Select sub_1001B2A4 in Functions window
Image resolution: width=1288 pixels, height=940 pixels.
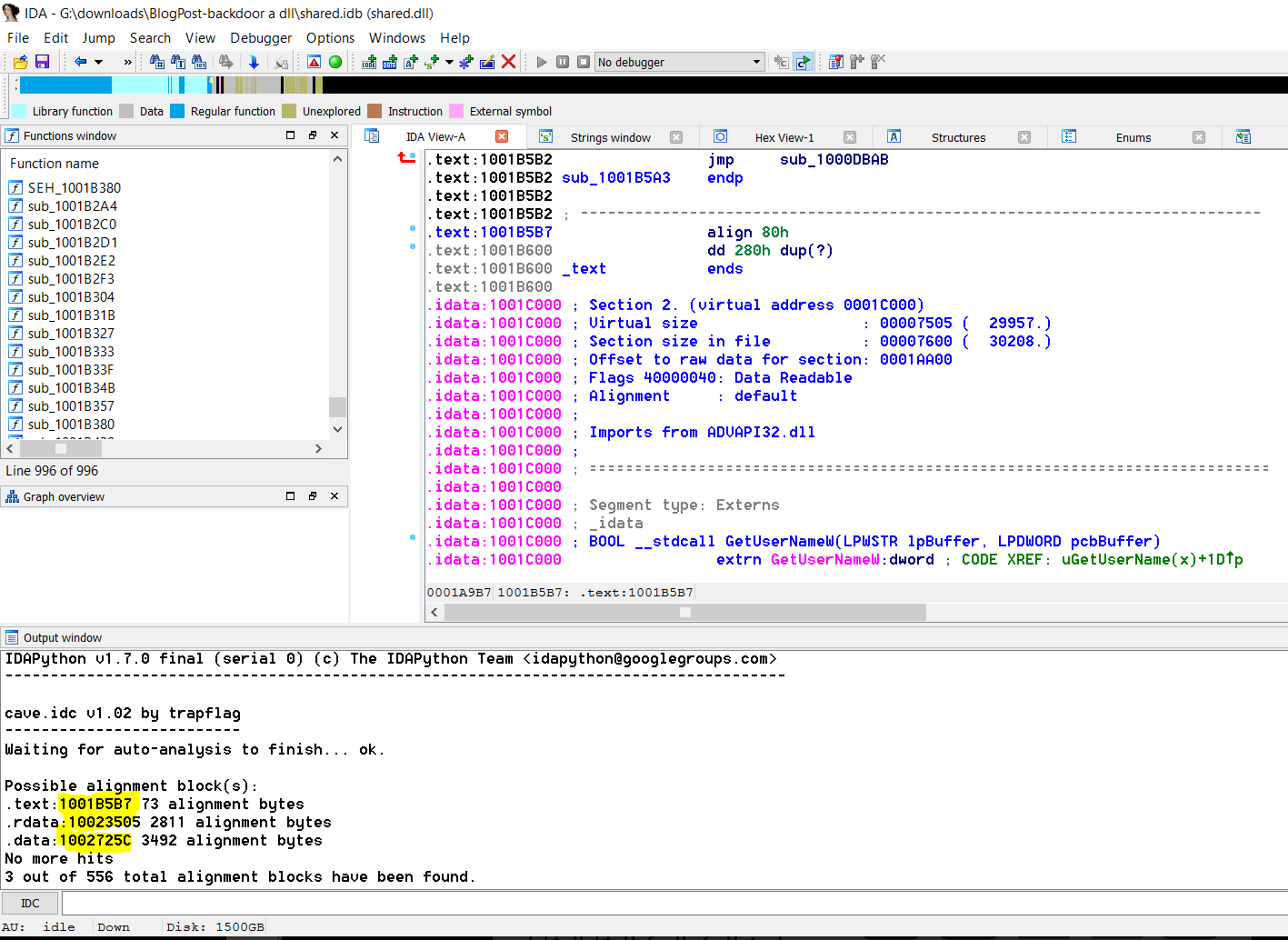[x=72, y=205]
